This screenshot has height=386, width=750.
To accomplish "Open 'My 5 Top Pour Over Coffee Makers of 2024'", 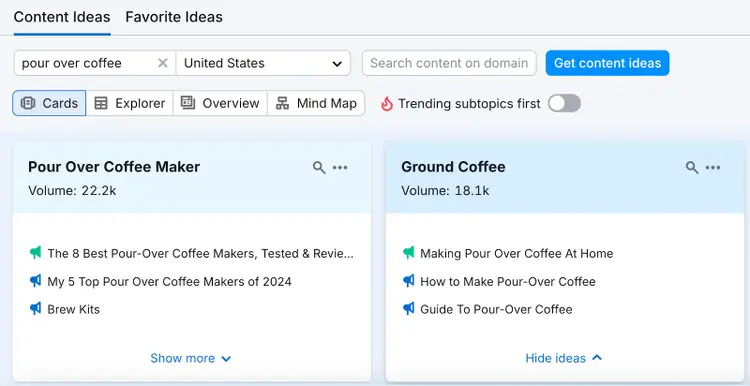I will pos(169,281).
